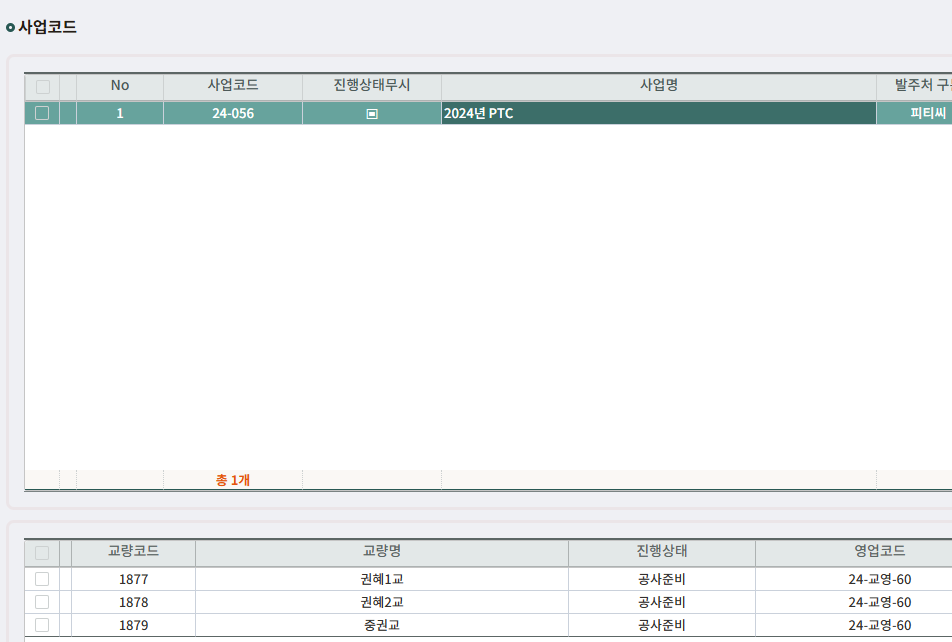The image size is (952, 642).
Task: Click the 교량명 column header
Action: (382, 552)
